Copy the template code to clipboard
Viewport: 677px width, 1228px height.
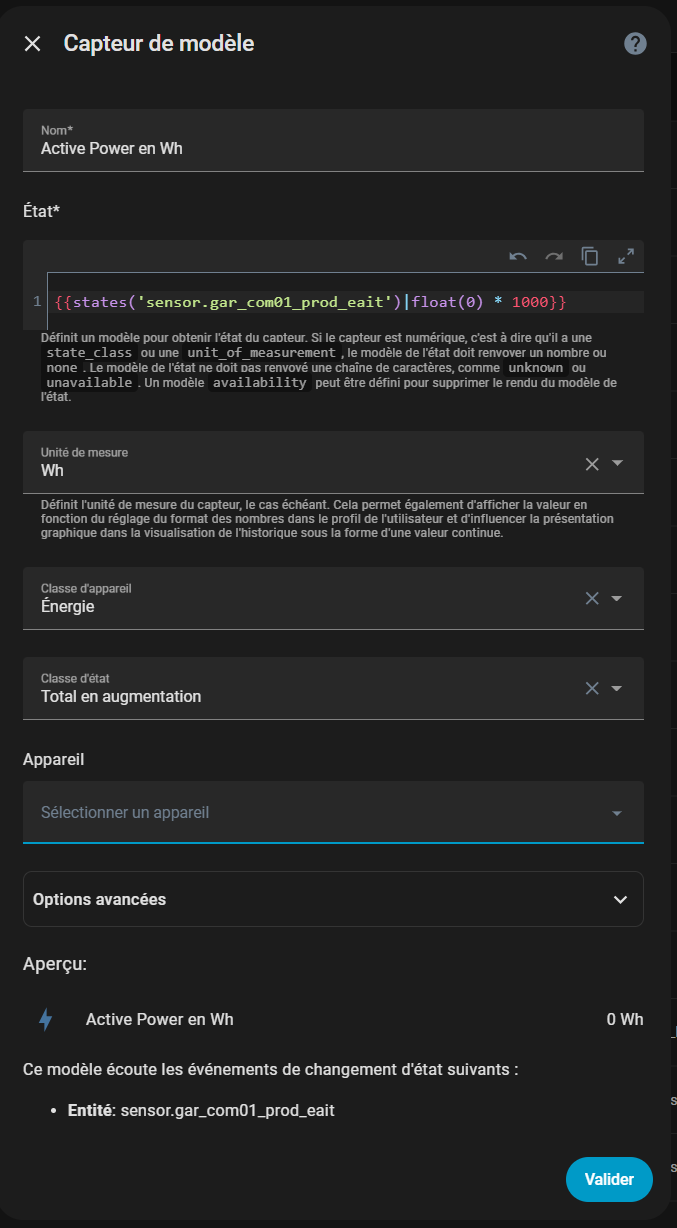click(590, 256)
